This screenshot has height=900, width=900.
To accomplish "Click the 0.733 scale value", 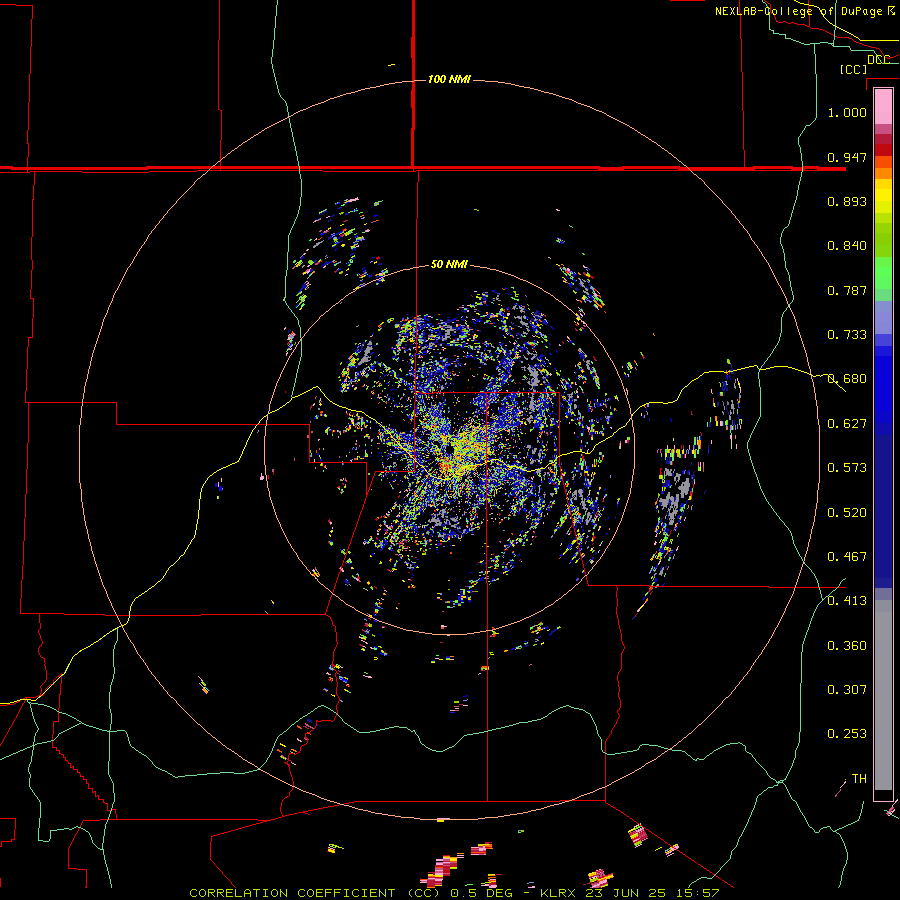I will pyautogui.click(x=847, y=334).
